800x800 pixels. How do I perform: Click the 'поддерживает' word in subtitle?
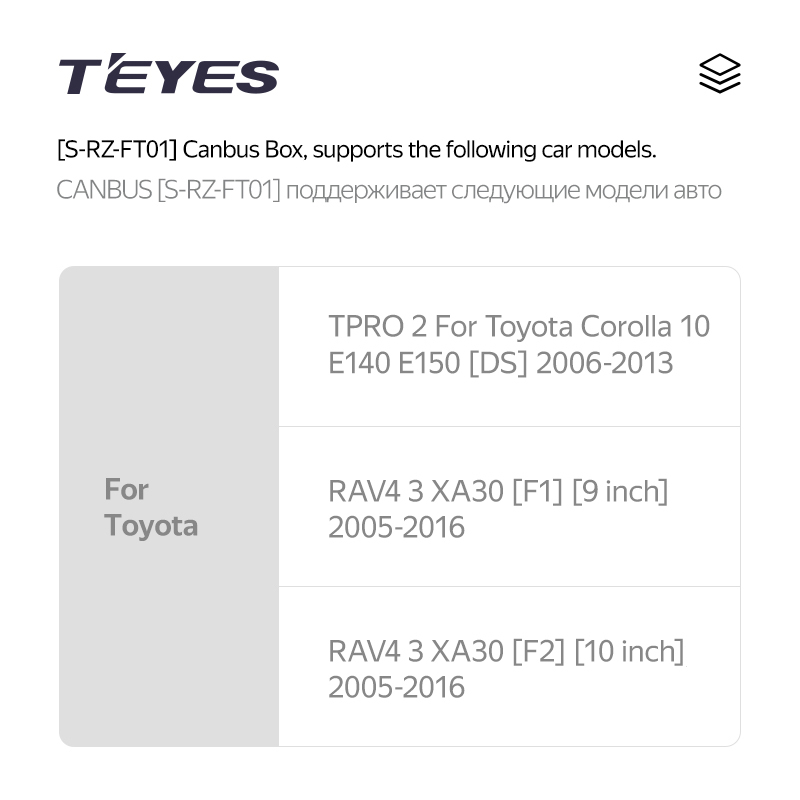click(x=366, y=192)
